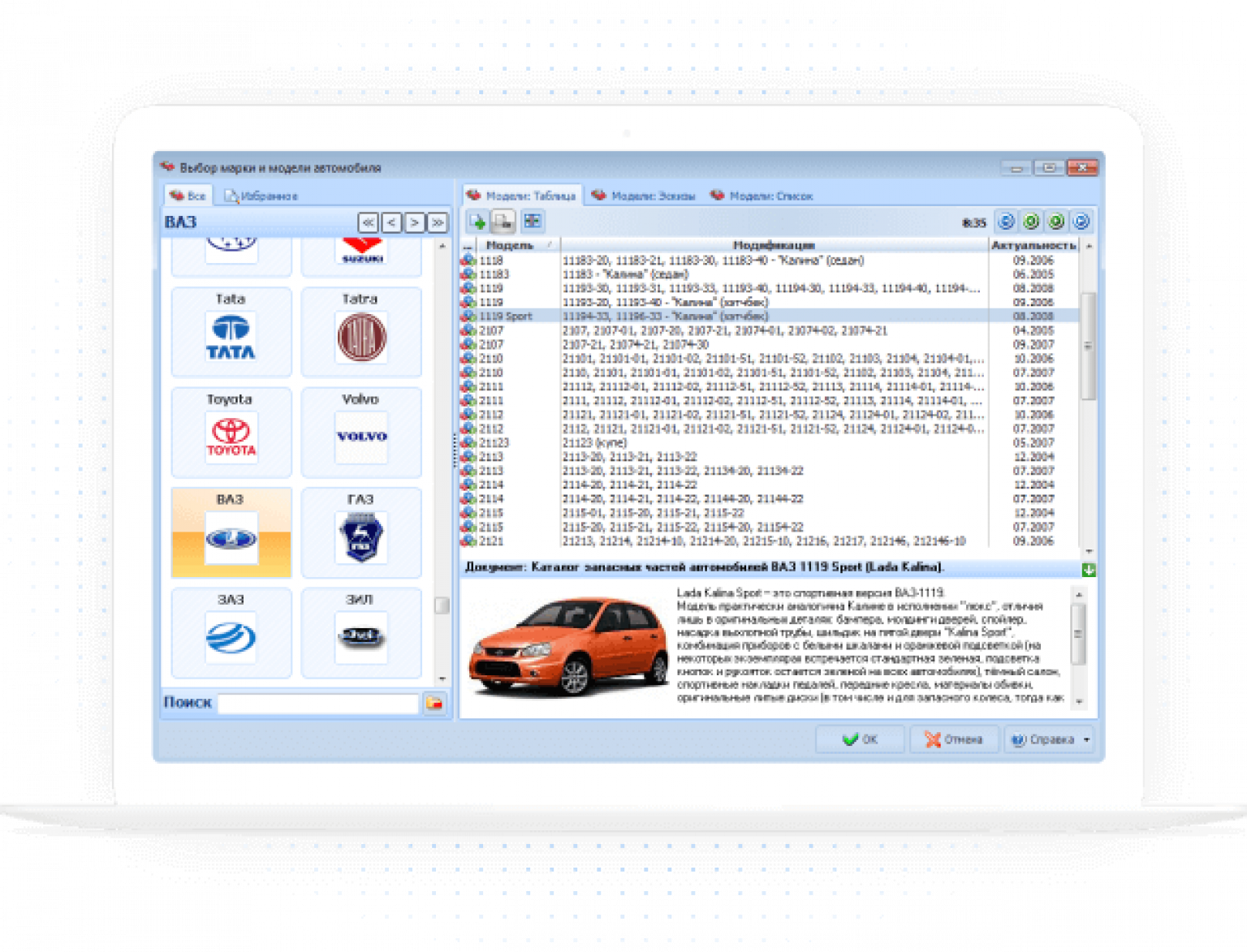This screenshot has height=952, width=1247.
Task: Go to next brand with right arrow
Action: click(414, 222)
